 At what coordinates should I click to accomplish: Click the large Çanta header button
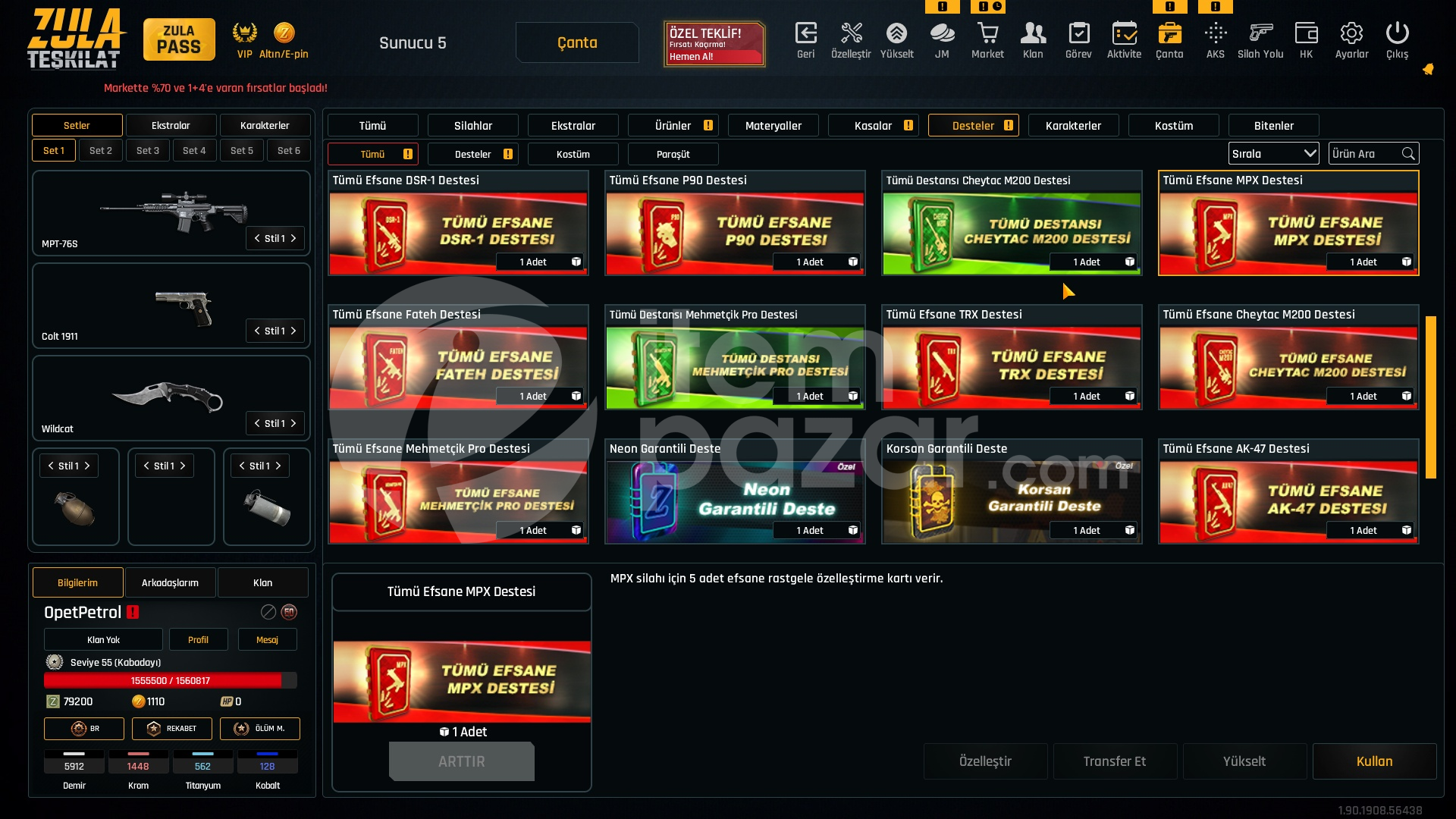pos(578,42)
